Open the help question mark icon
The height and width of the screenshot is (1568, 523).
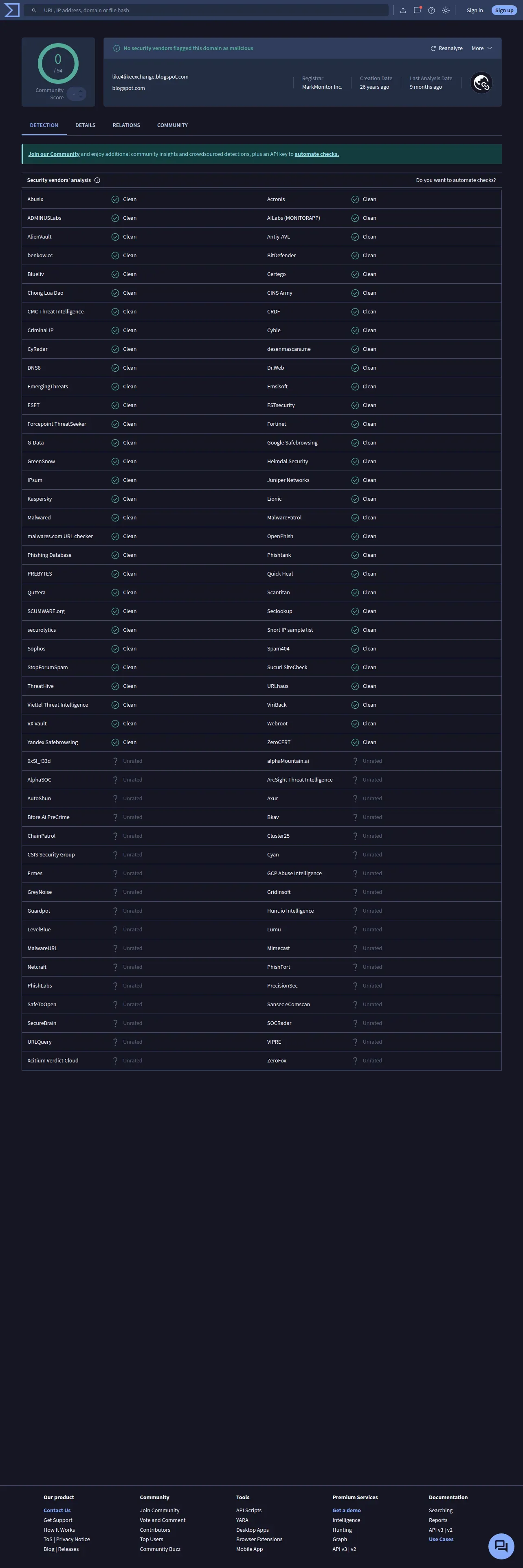432,10
